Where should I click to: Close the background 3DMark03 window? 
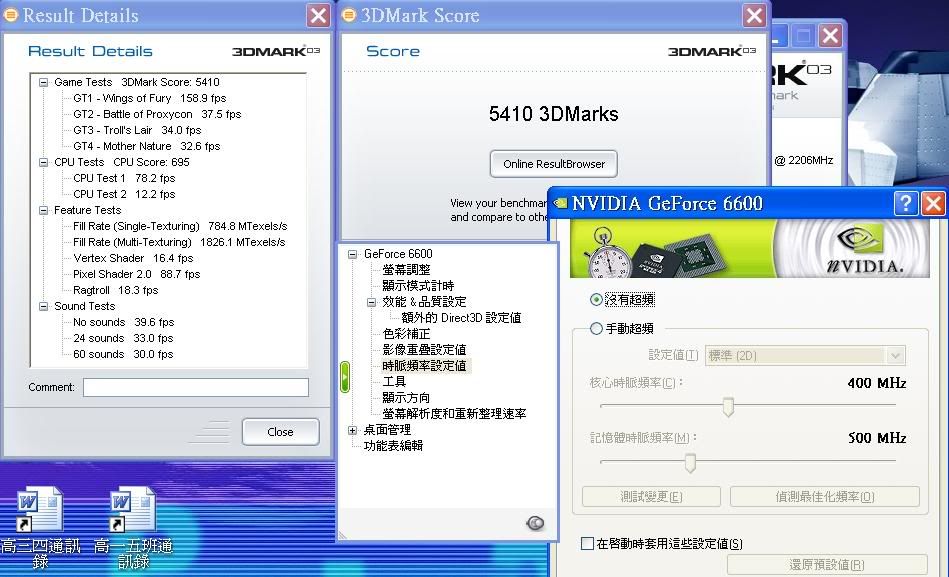[830, 36]
